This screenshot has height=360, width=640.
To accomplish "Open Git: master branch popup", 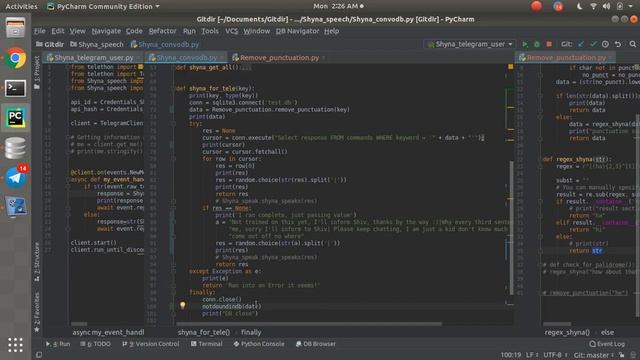I will pos(593,355).
